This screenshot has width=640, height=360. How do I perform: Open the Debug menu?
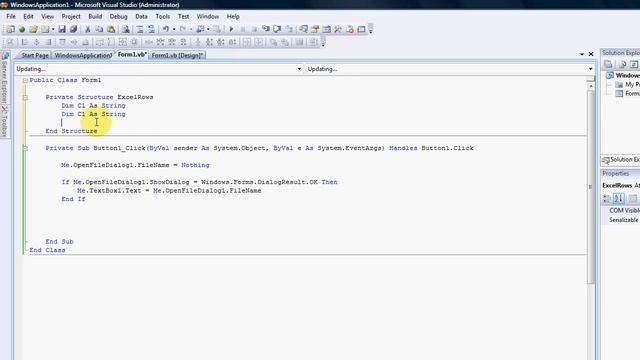118,16
